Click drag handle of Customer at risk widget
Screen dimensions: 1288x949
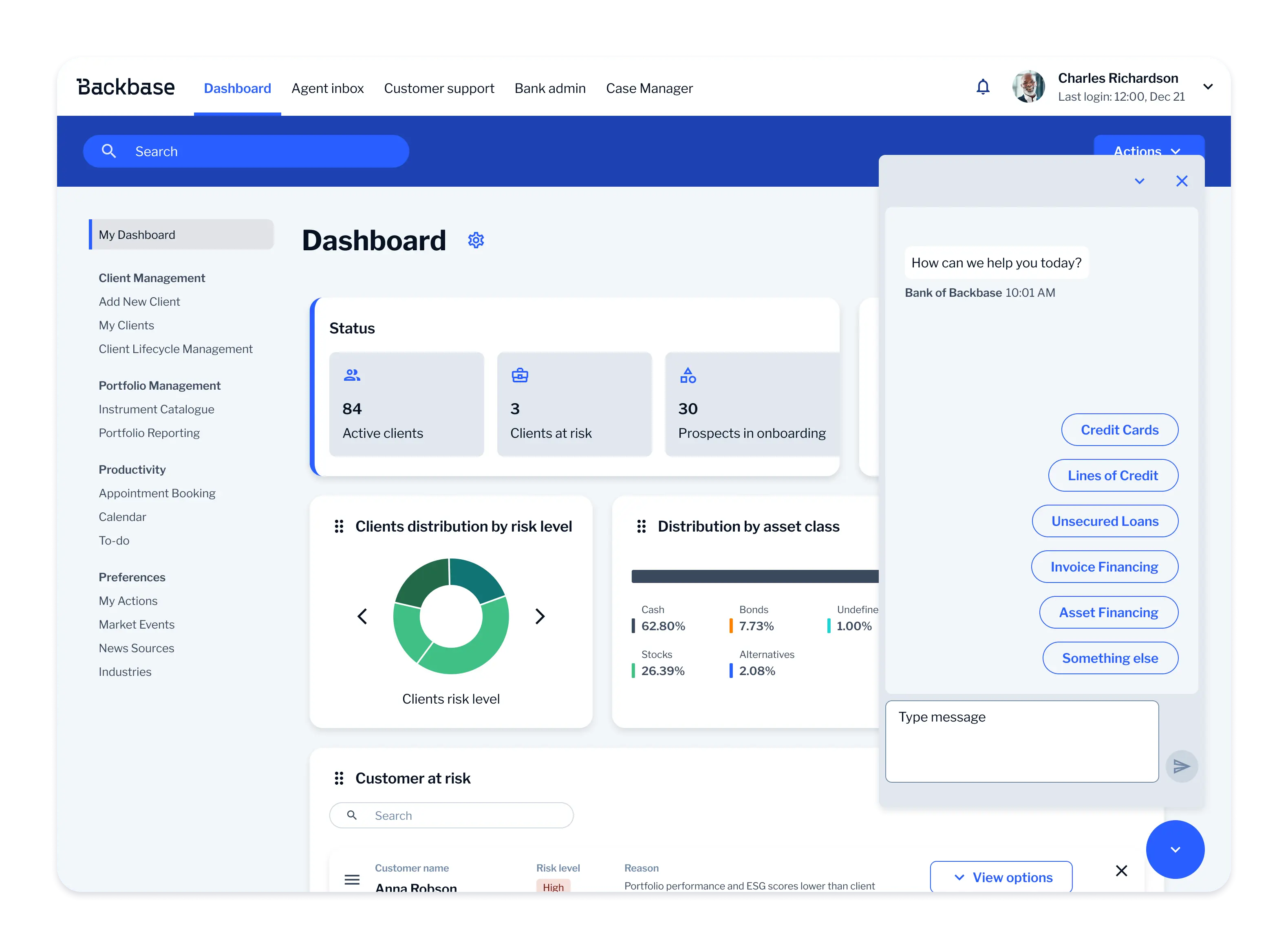[x=339, y=778]
